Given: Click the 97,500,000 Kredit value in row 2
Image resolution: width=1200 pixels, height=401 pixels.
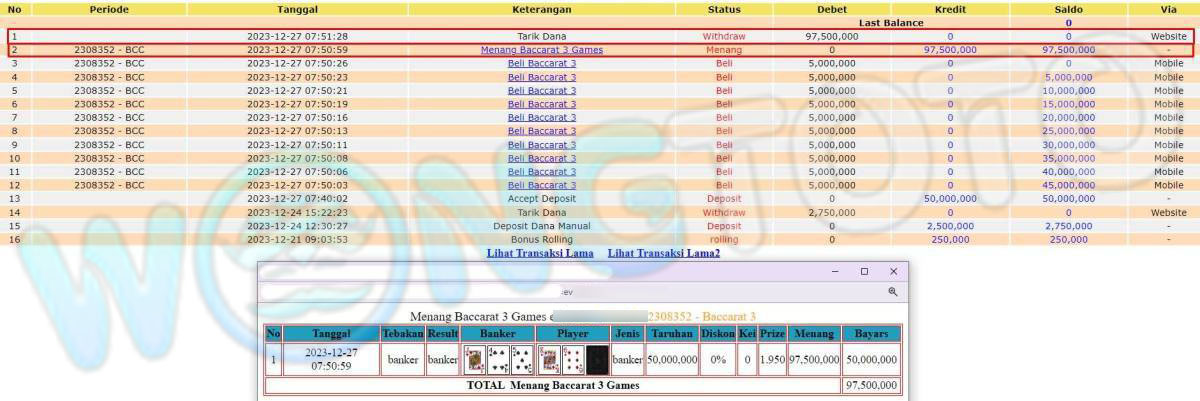Looking at the screenshot, I should 949,49.
